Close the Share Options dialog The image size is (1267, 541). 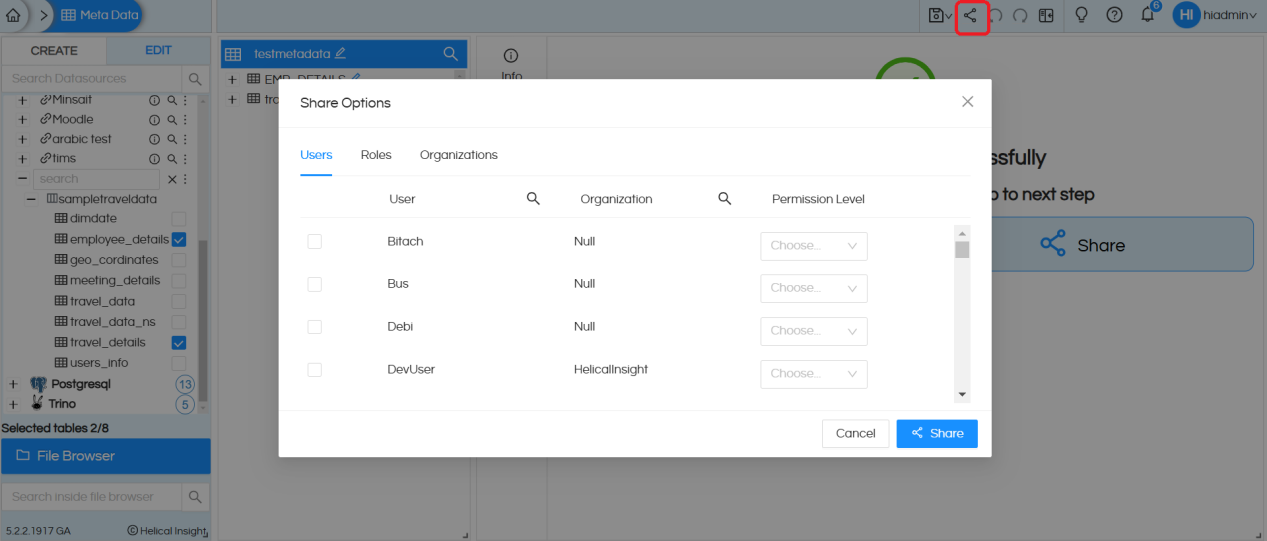[967, 102]
